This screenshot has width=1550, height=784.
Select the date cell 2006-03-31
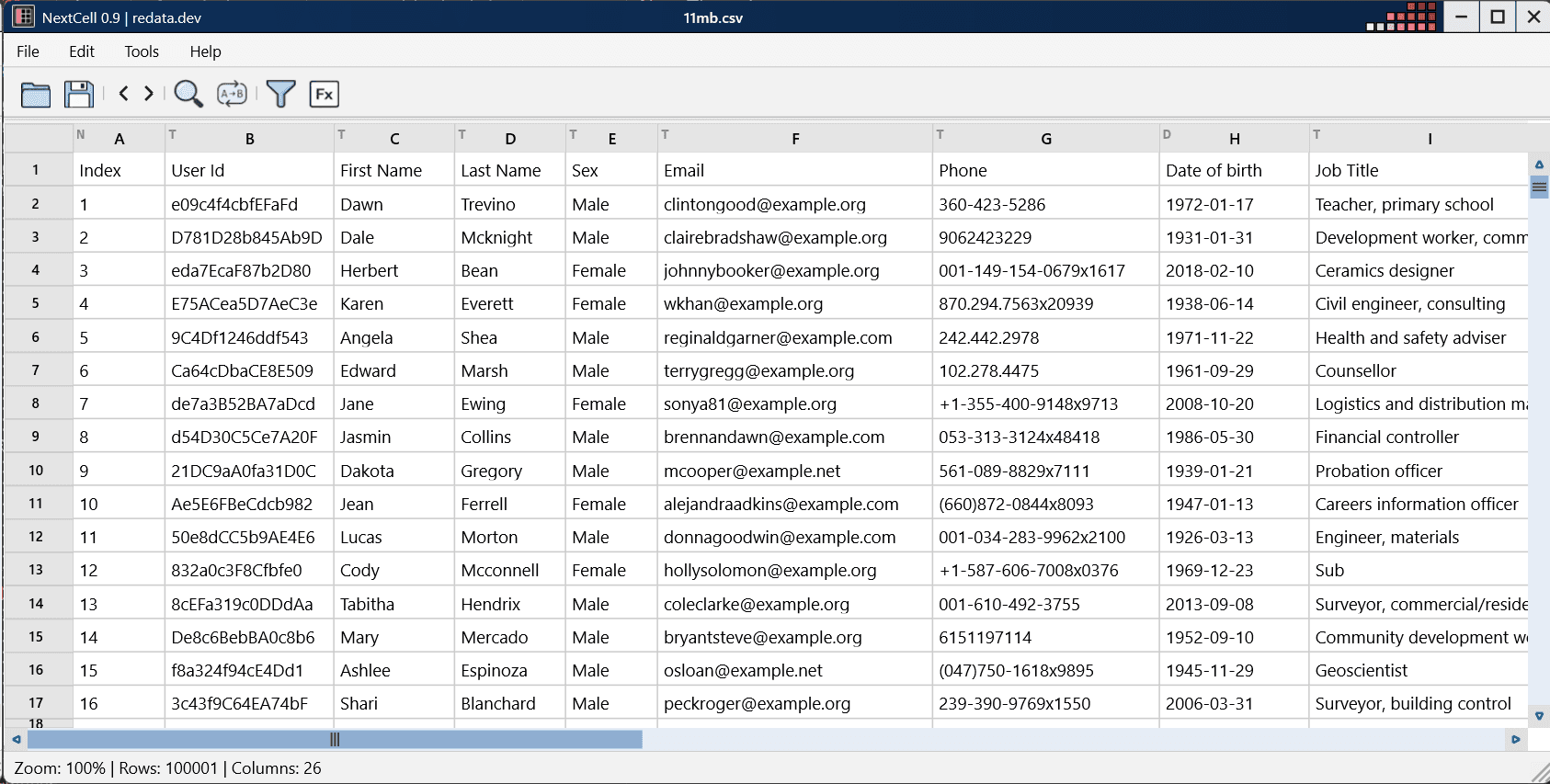tap(1235, 703)
